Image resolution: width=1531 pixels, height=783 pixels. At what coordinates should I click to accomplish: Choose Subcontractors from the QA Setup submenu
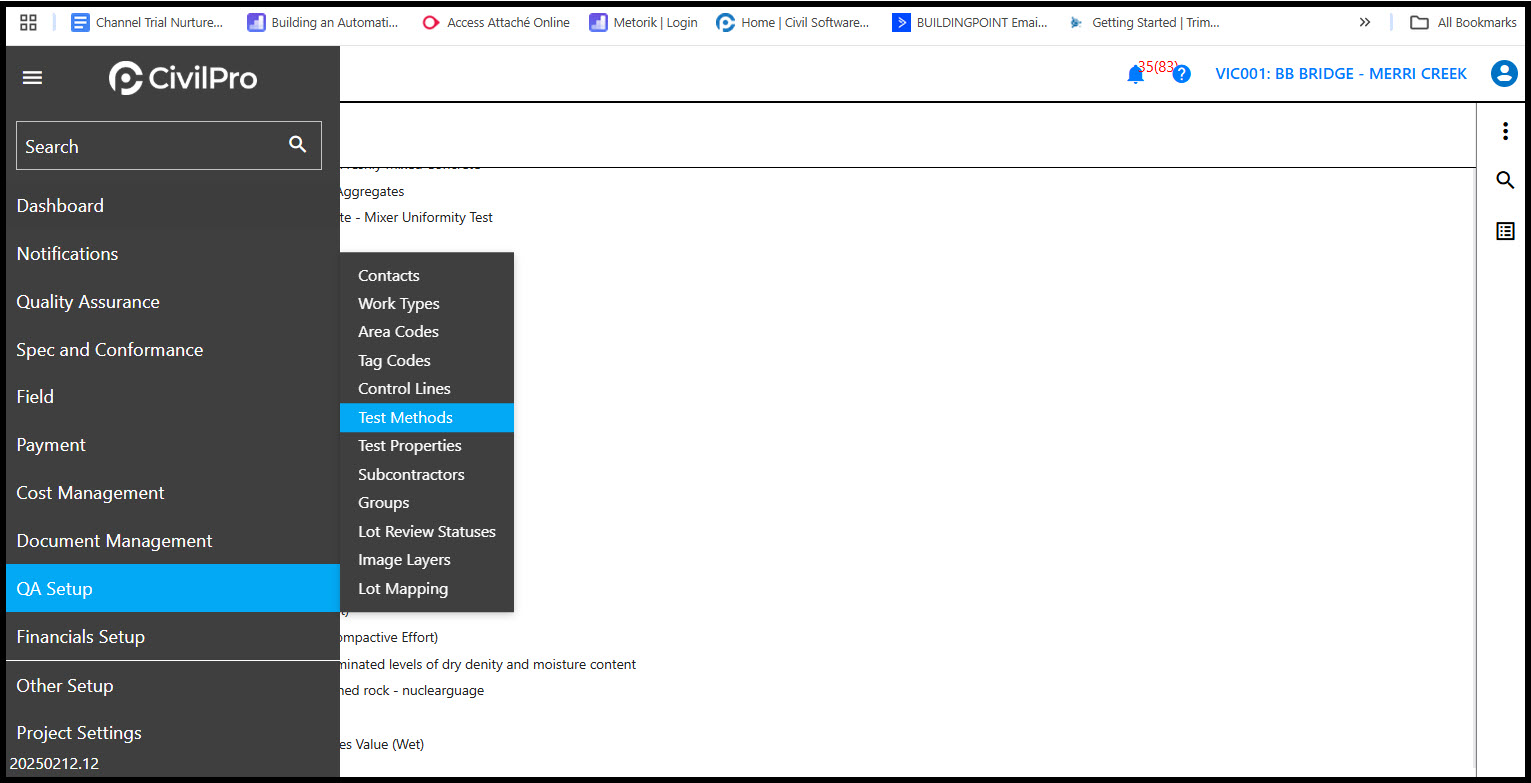pyautogui.click(x=411, y=475)
